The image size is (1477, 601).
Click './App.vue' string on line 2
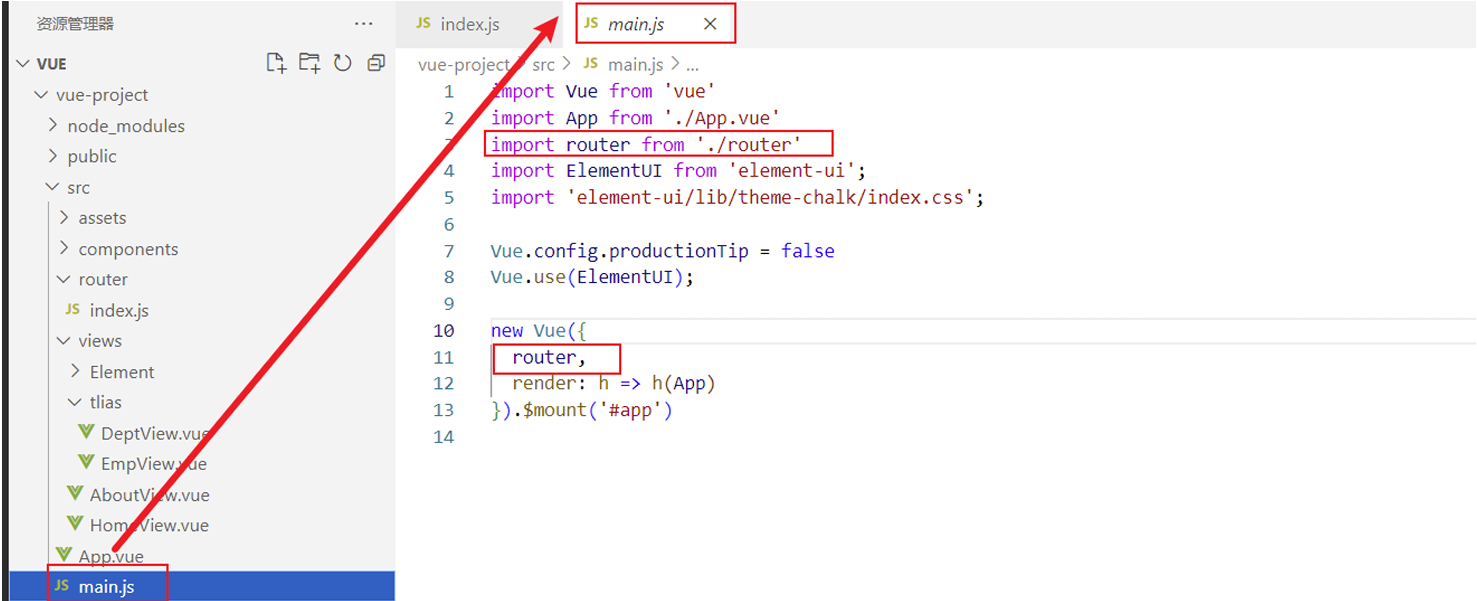pos(722,118)
